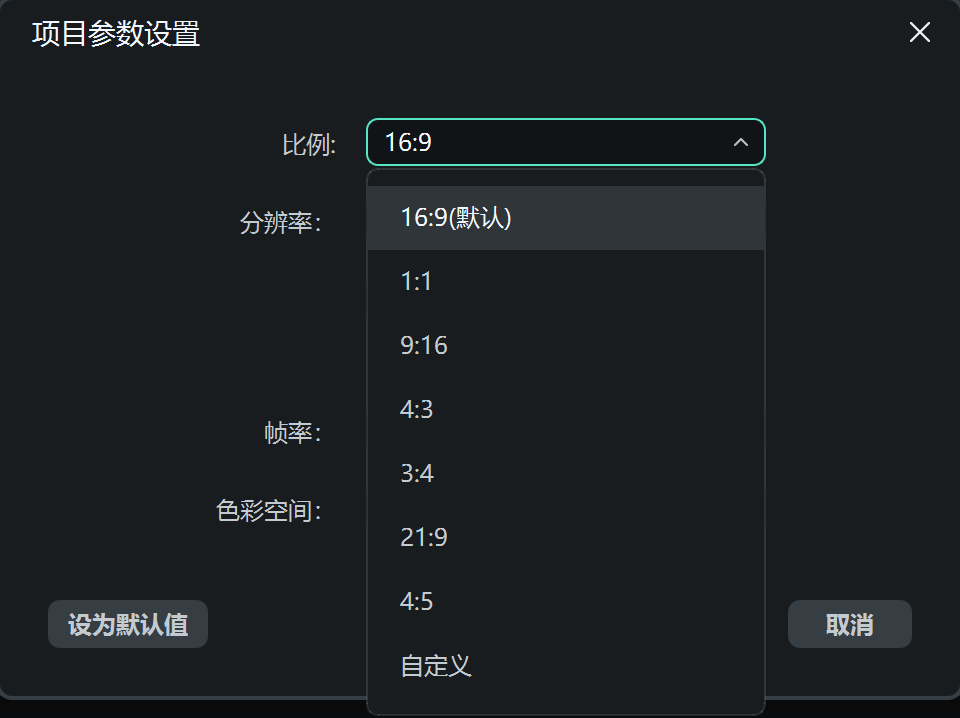Close the 项目参数设置 dialog with the X
Image resolution: width=960 pixels, height=718 pixels.
[919, 32]
